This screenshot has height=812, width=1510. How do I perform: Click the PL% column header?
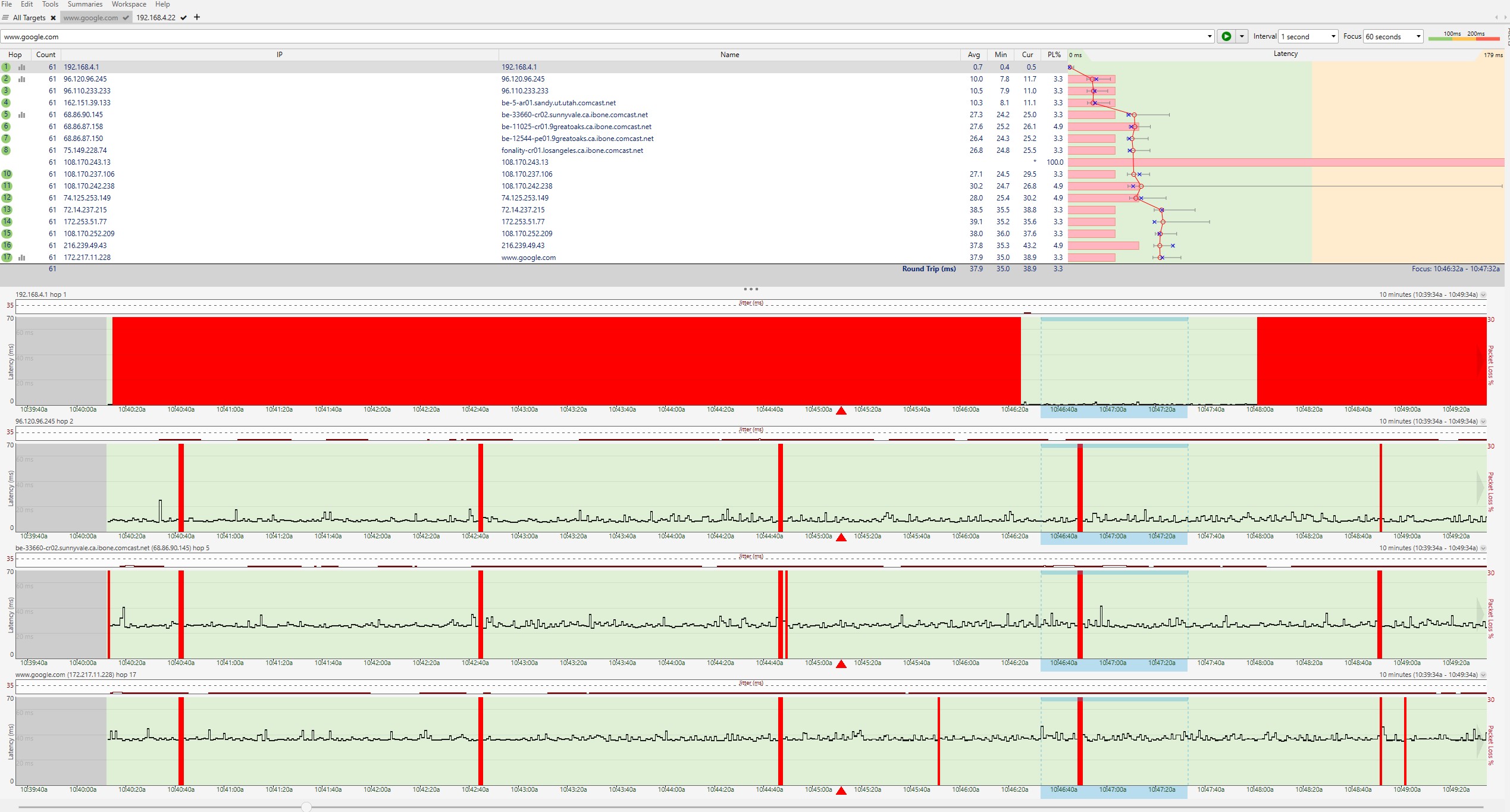[x=1054, y=55]
